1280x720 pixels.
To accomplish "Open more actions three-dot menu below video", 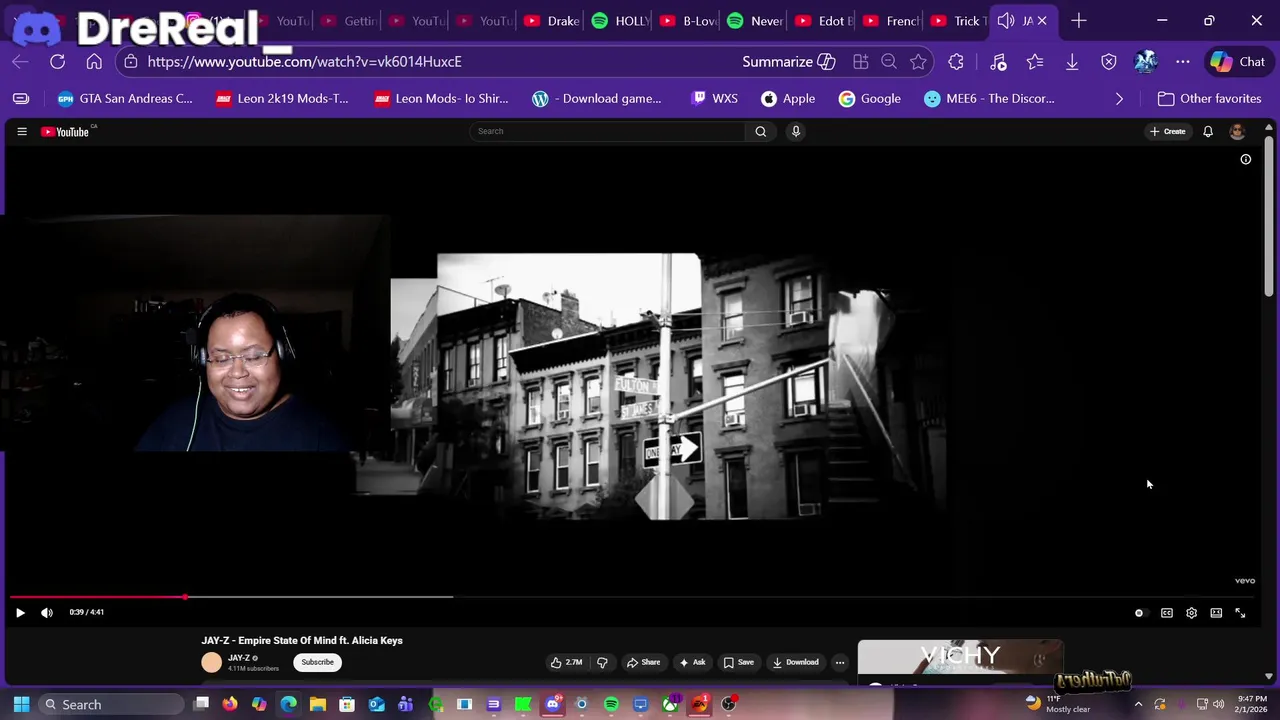I will (x=840, y=662).
